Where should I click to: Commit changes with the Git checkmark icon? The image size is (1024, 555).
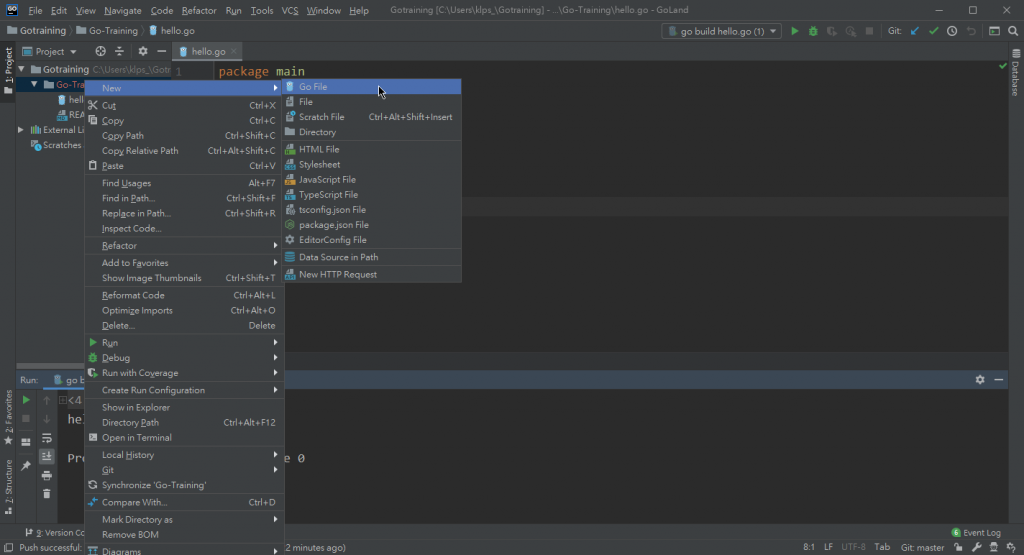coord(933,31)
